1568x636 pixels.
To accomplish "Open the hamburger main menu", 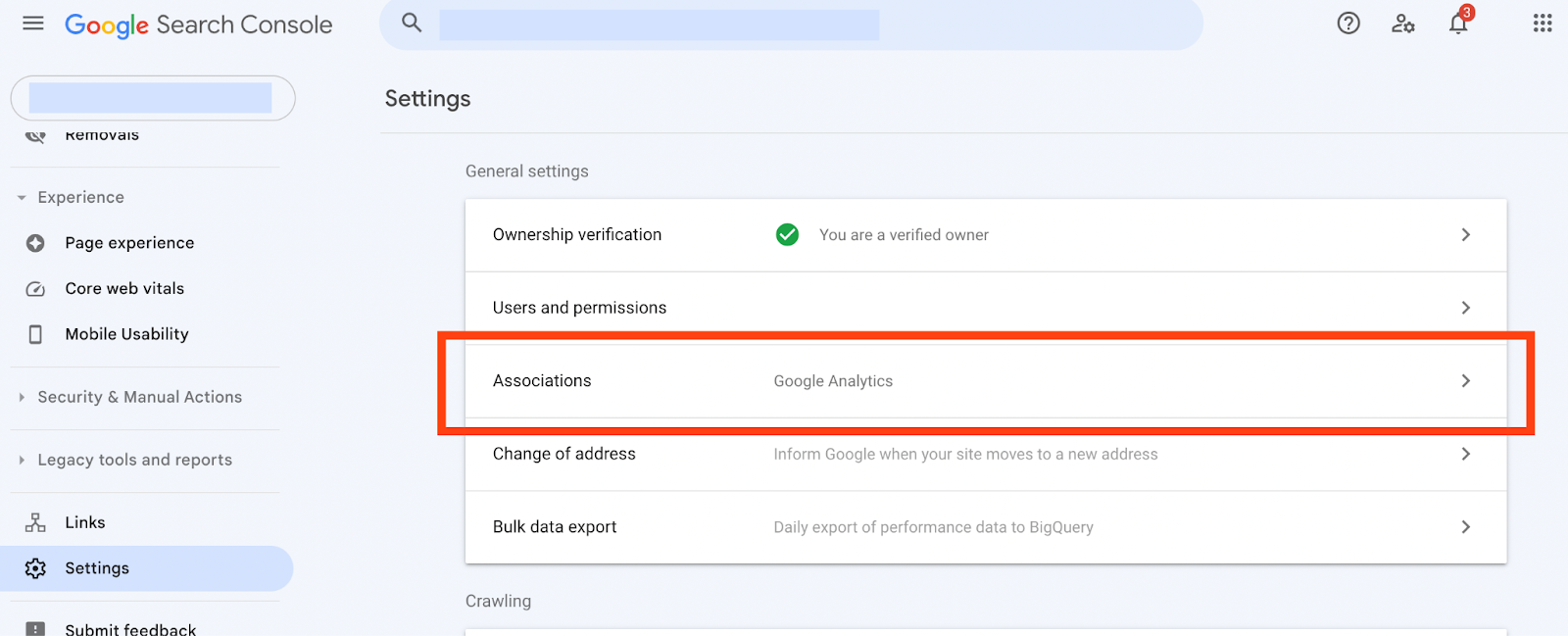I will [x=33, y=24].
